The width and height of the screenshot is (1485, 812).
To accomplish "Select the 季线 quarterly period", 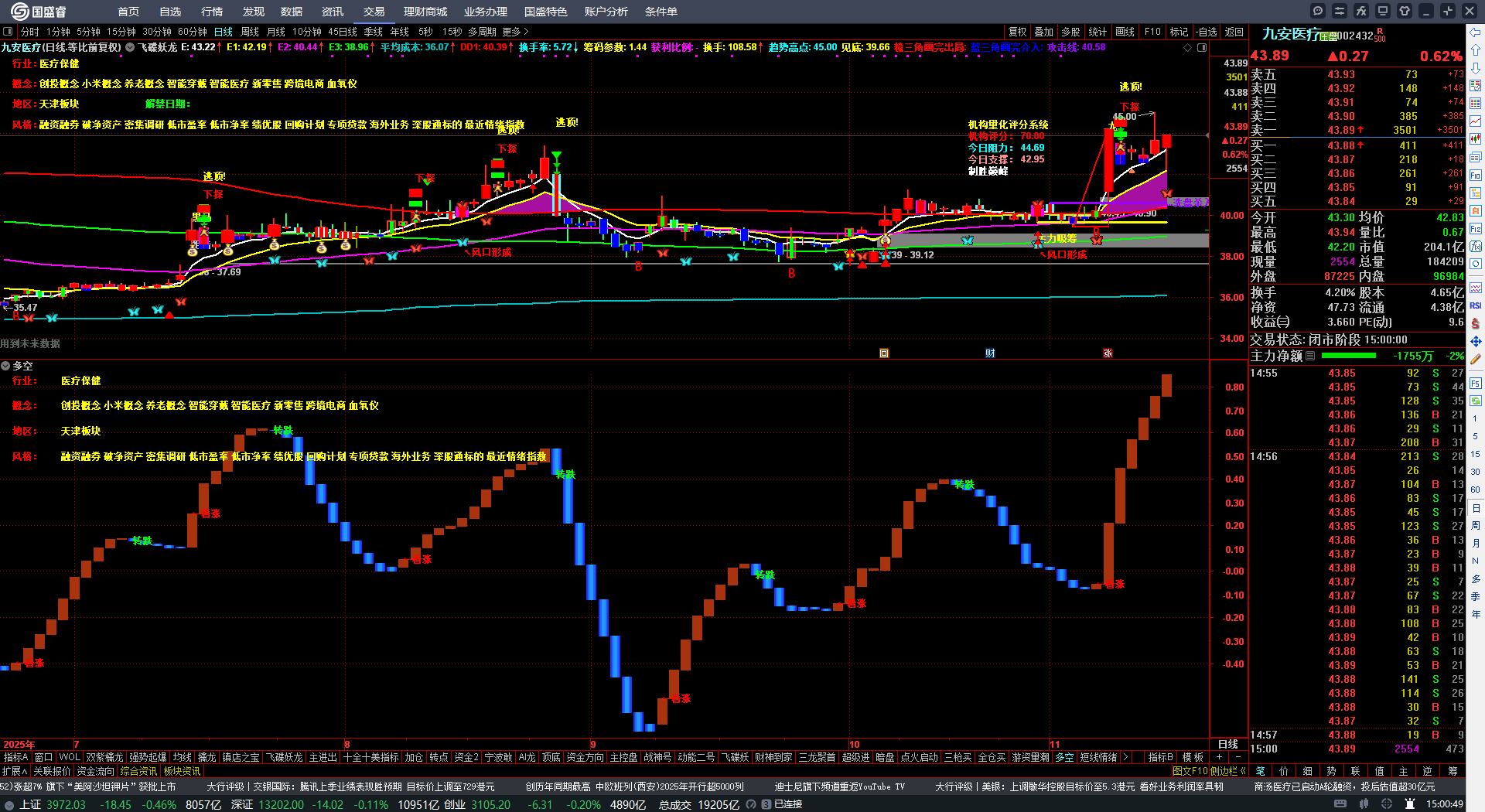I will pos(374,32).
